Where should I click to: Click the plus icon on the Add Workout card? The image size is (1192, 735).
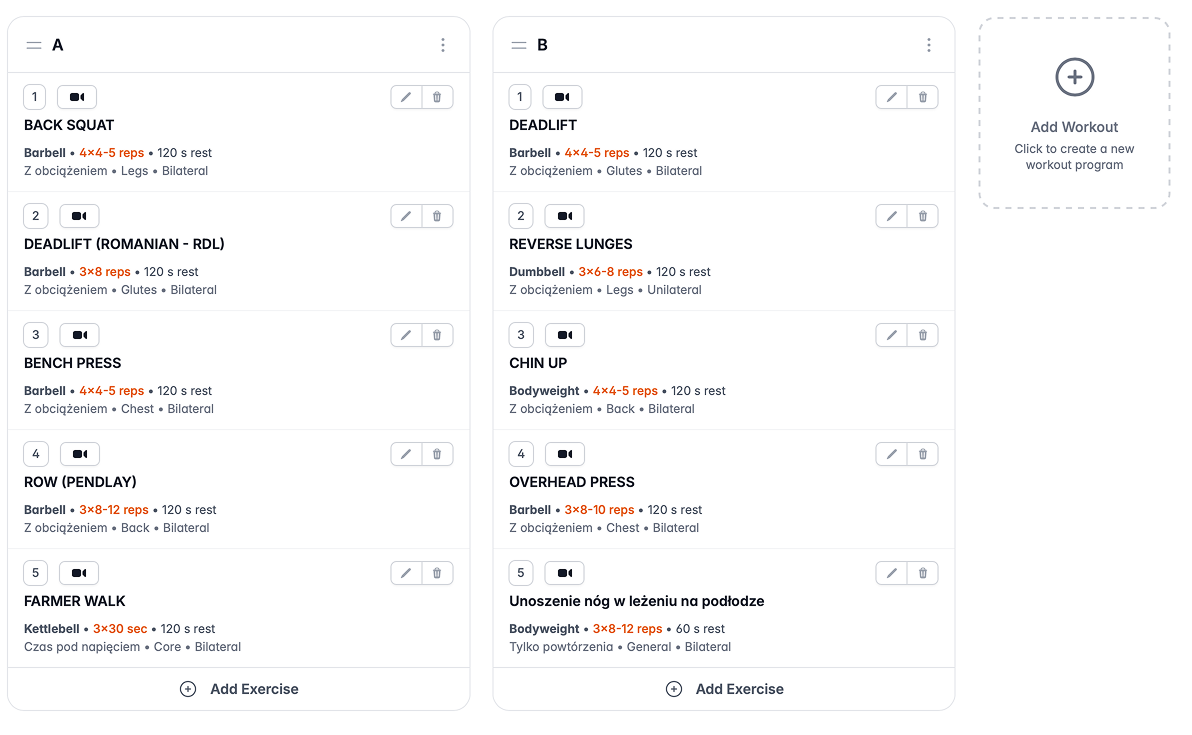pos(1074,77)
